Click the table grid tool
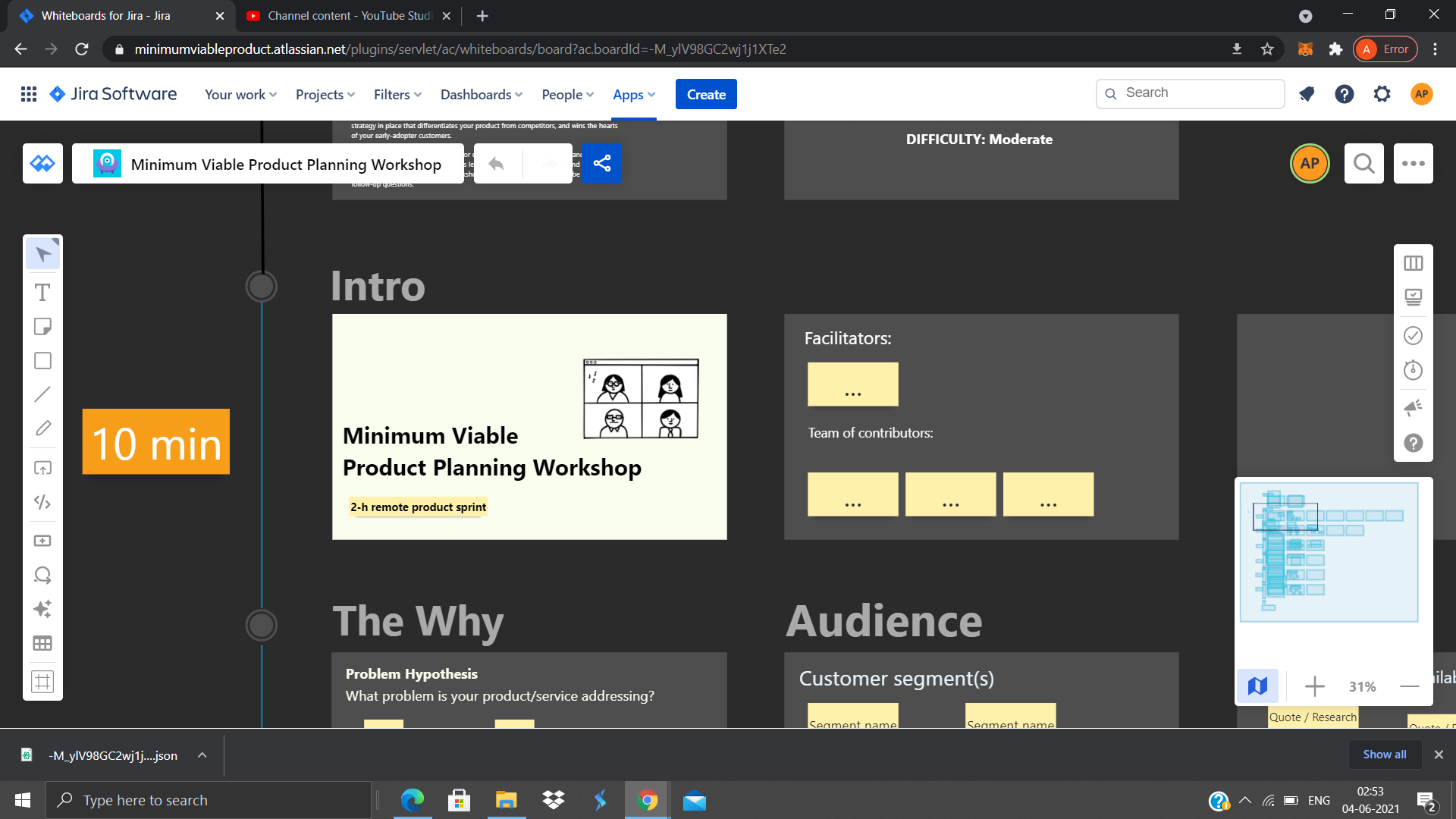 click(x=42, y=644)
